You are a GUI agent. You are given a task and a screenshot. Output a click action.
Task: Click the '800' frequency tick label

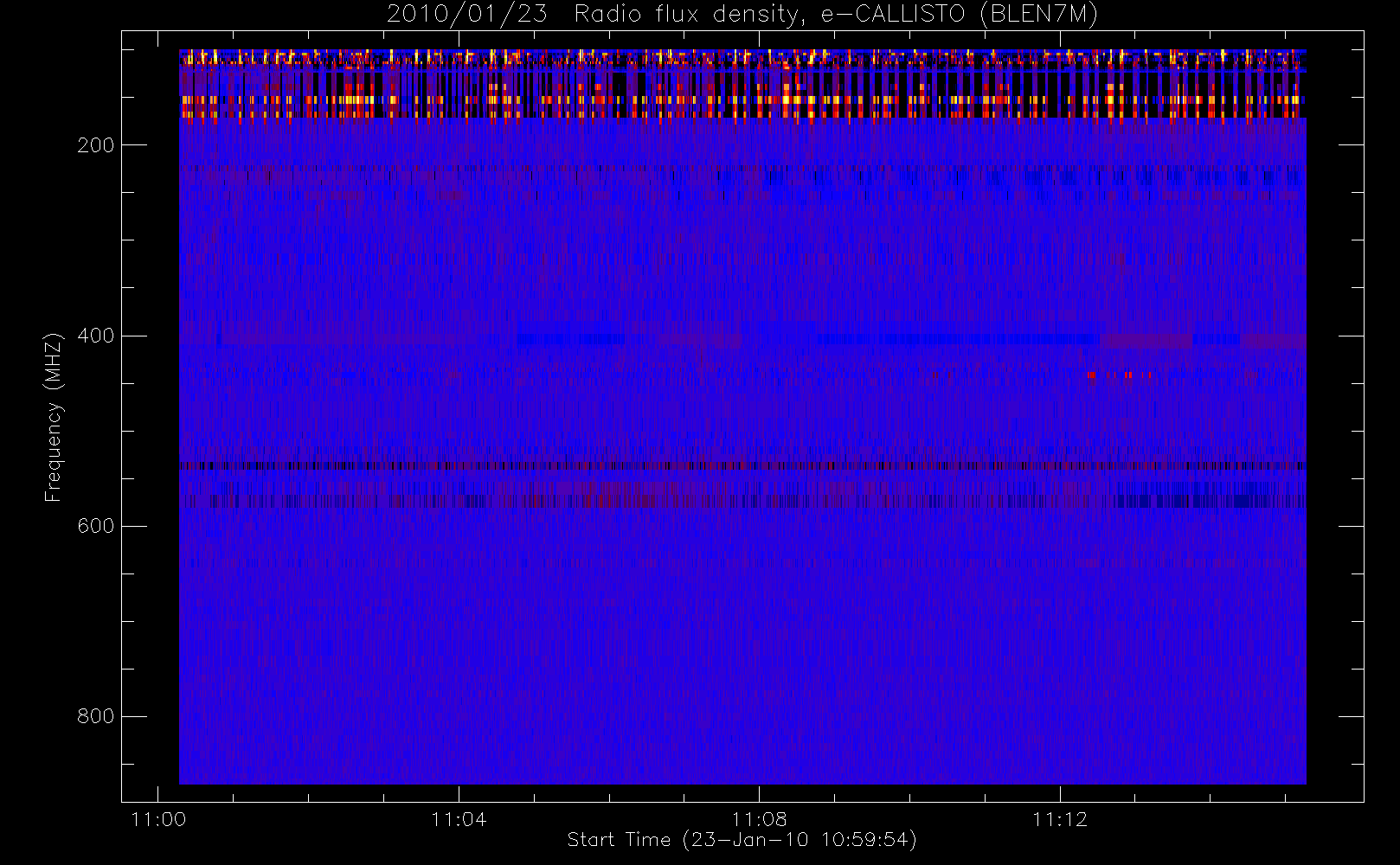(96, 716)
